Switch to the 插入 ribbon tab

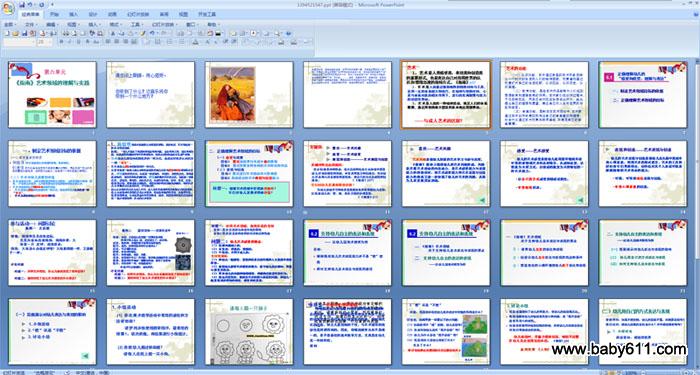[74, 14]
